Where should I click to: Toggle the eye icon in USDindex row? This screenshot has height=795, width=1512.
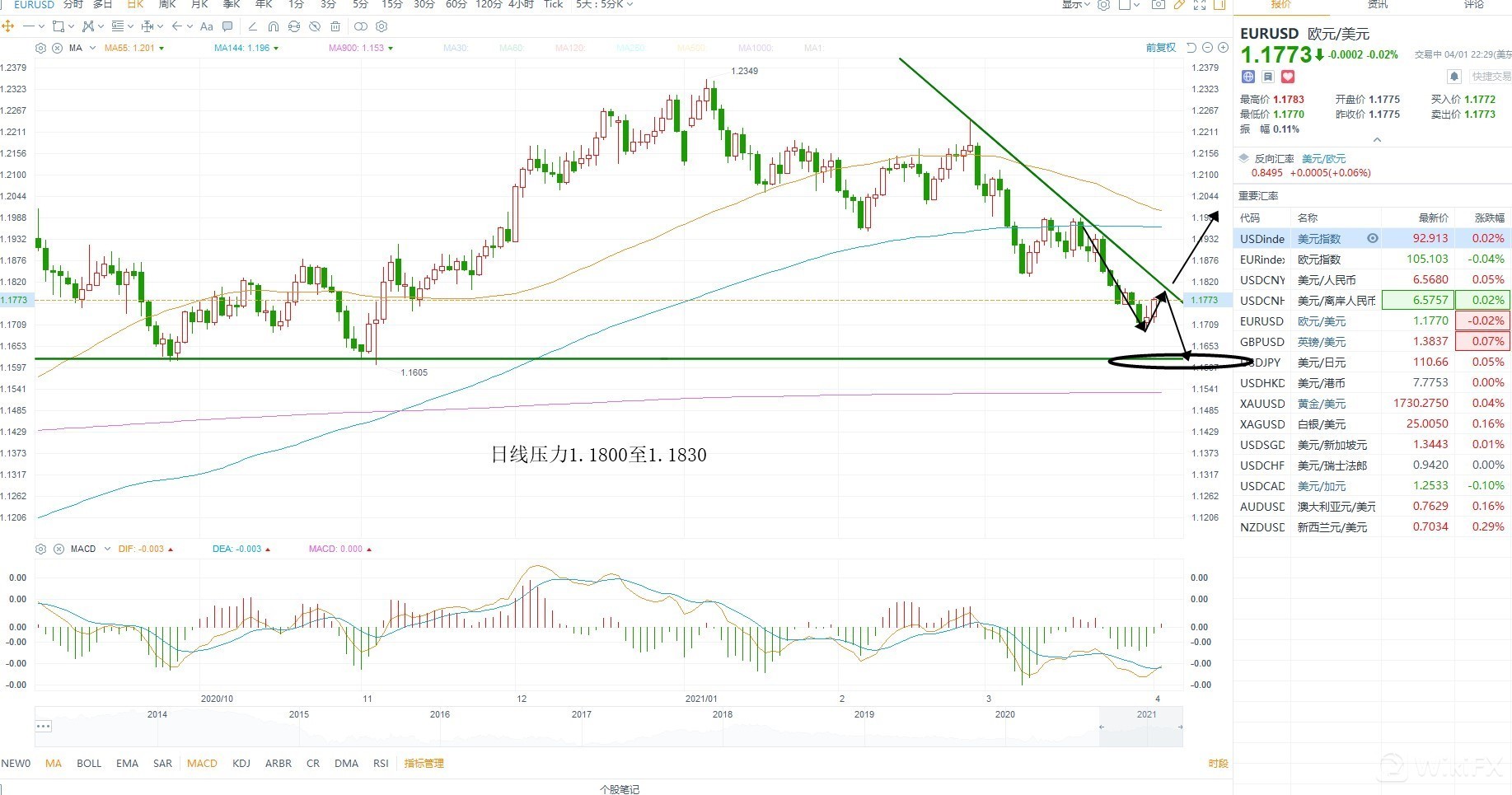pyautogui.click(x=1373, y=238)
